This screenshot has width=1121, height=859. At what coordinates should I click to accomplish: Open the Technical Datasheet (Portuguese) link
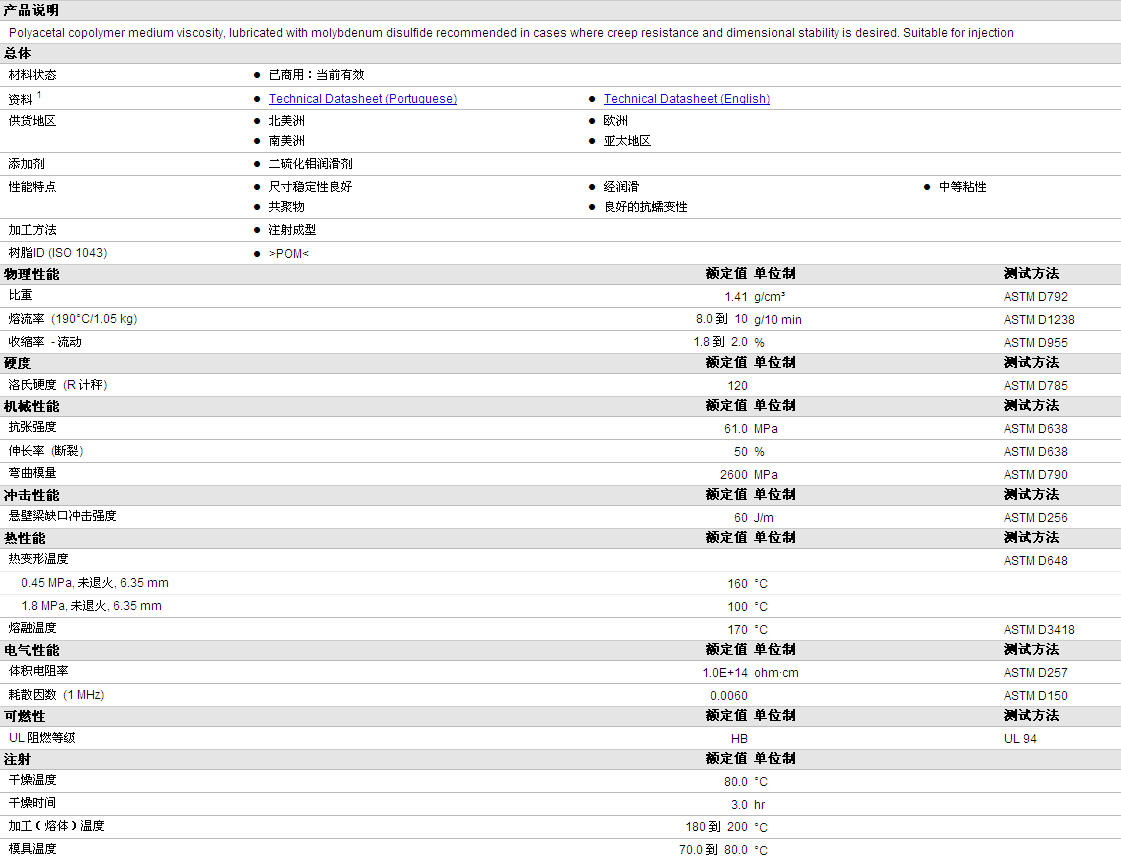point(362,99)
